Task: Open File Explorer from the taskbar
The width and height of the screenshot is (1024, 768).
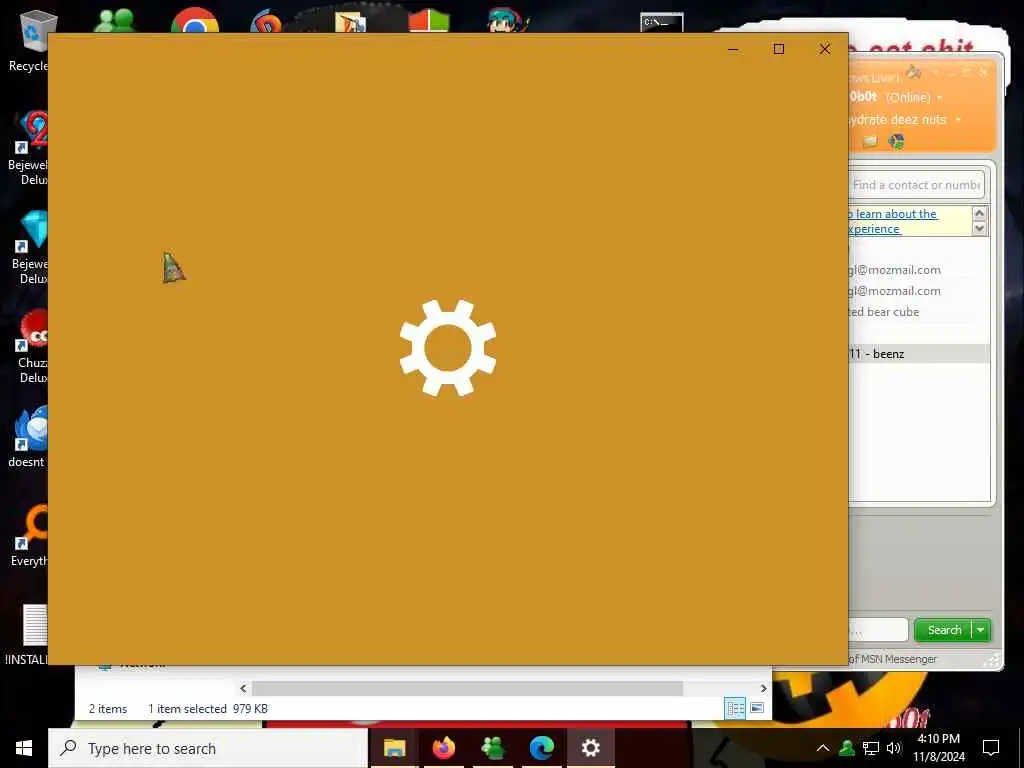Action: pos(394,748)
